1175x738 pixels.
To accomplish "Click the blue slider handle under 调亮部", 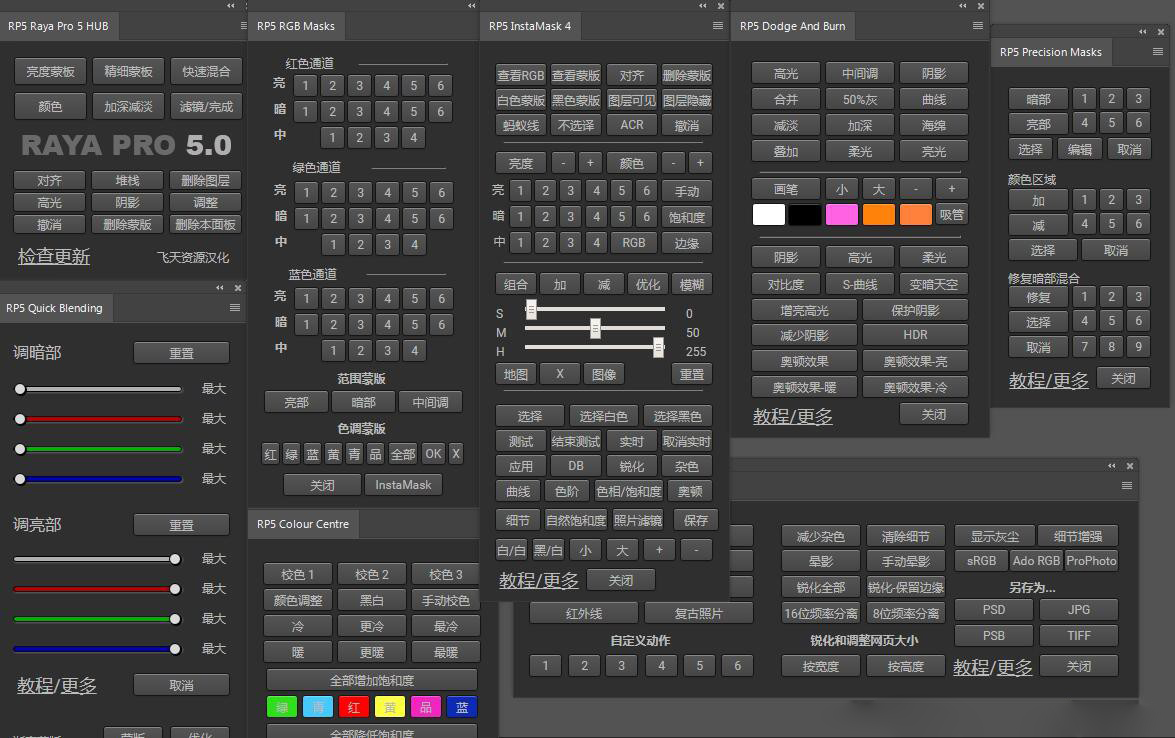I will pyautogui.click(x=175, y=649).
